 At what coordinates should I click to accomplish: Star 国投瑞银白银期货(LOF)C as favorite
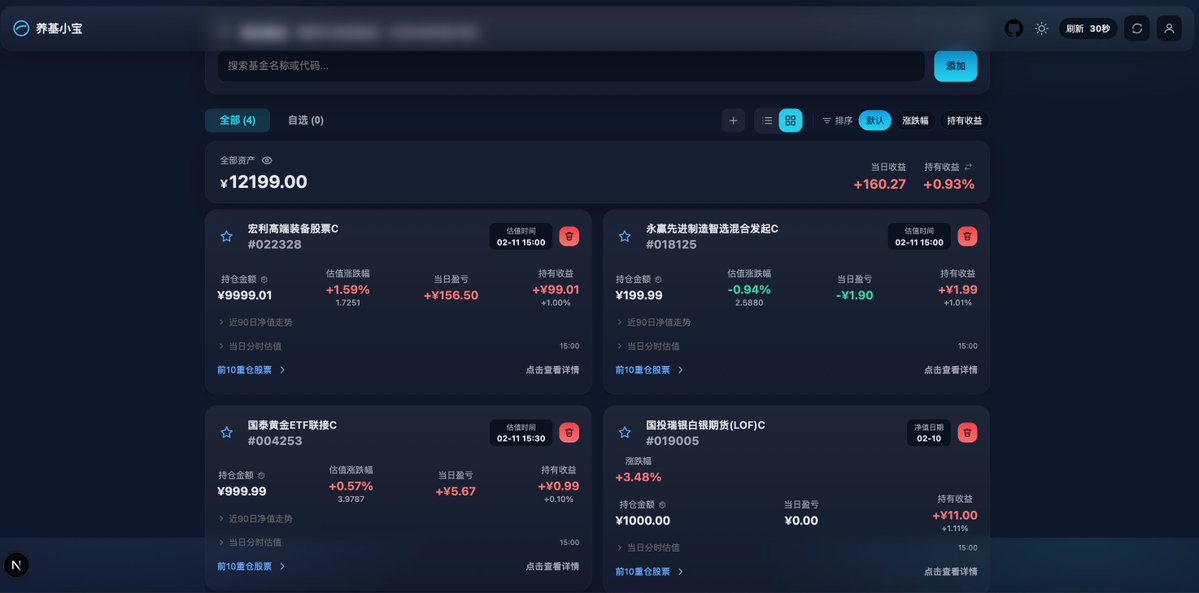point(625,432)
